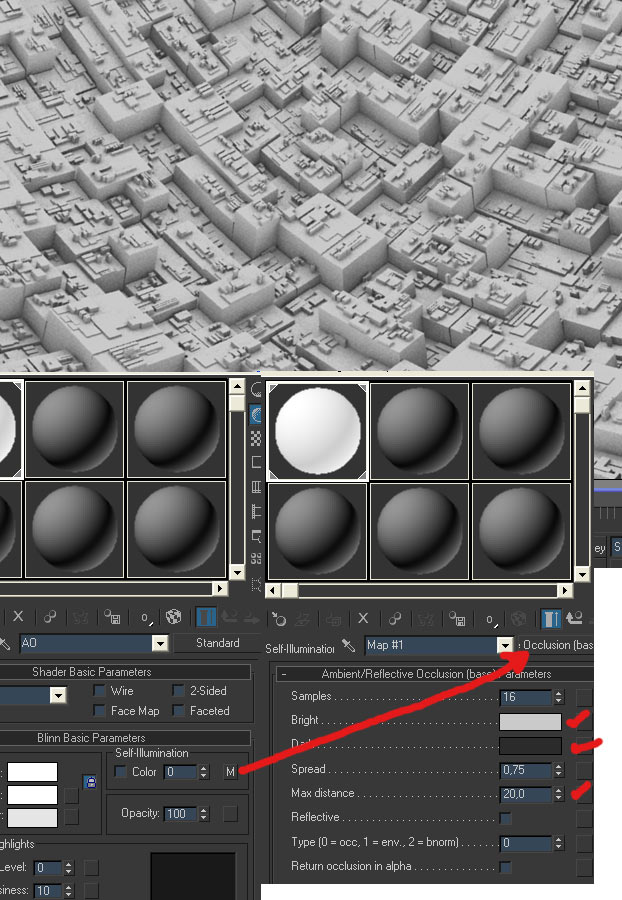This screenshot has height=900, width=622.
Task: Toggle ambient-diffuse color lock button
Action: [x=90, y=782]
